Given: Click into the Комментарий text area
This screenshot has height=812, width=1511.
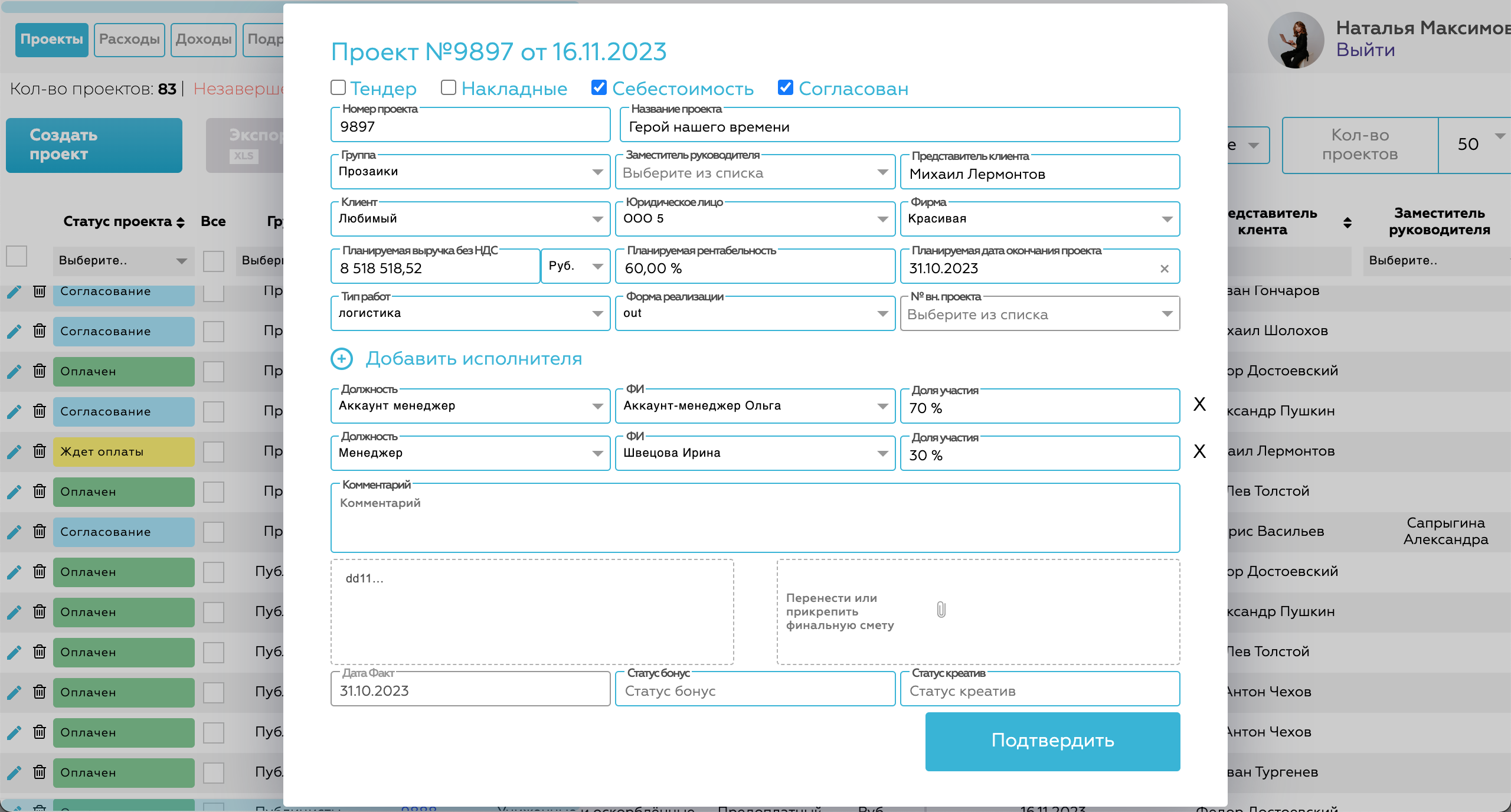Looking at the screenshot, I should (x=754, y=522).
